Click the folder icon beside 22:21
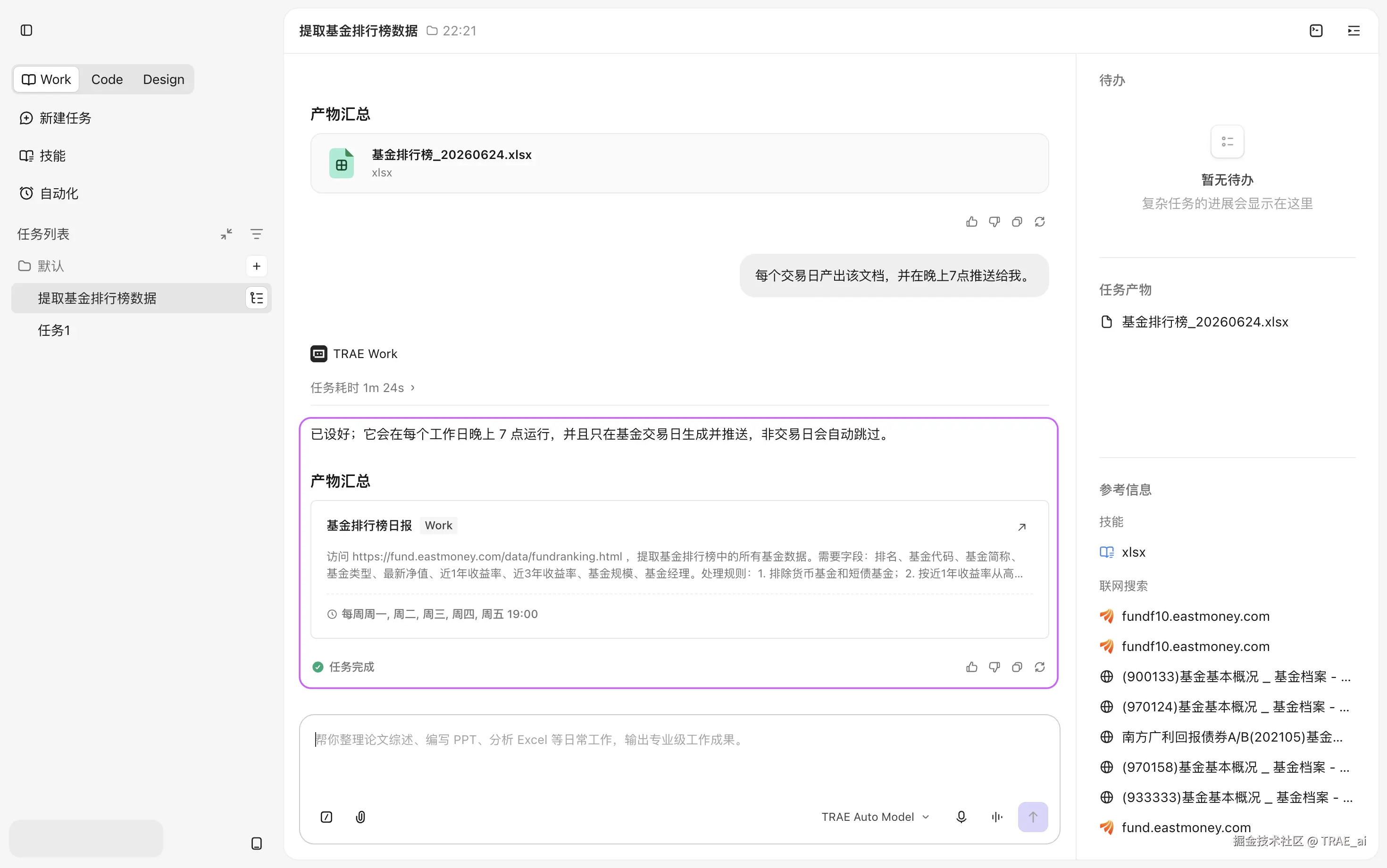The width and height of the screenshot is (1387, 868). point(432,30)
